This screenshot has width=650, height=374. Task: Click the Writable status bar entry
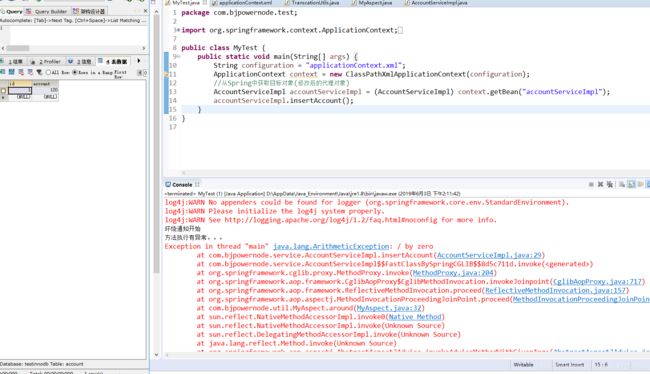[523, 365]
